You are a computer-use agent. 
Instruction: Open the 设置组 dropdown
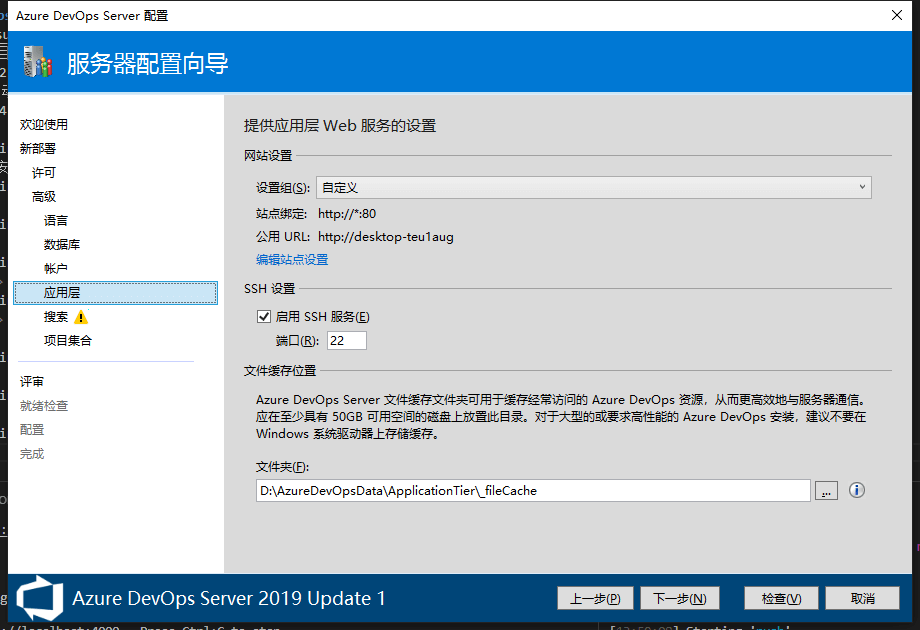(x=593, y=188)
